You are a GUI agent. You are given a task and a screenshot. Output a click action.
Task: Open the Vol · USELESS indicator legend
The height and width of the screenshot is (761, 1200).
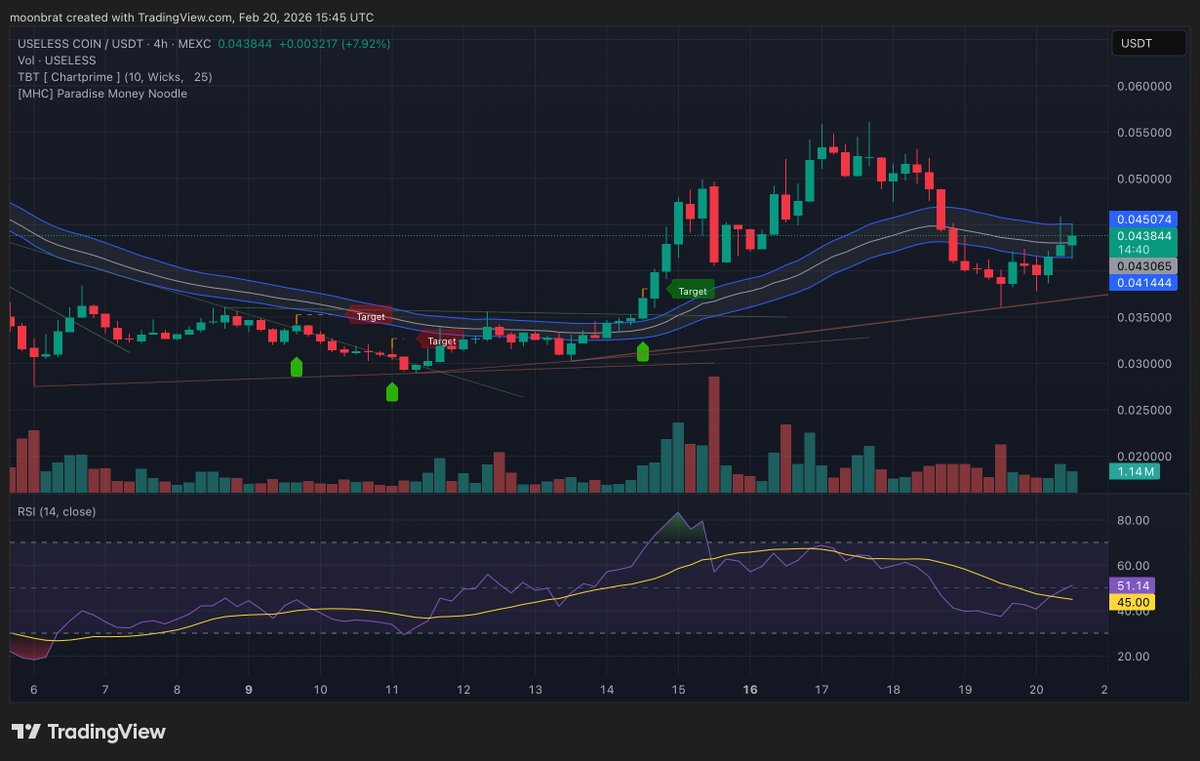59,60
